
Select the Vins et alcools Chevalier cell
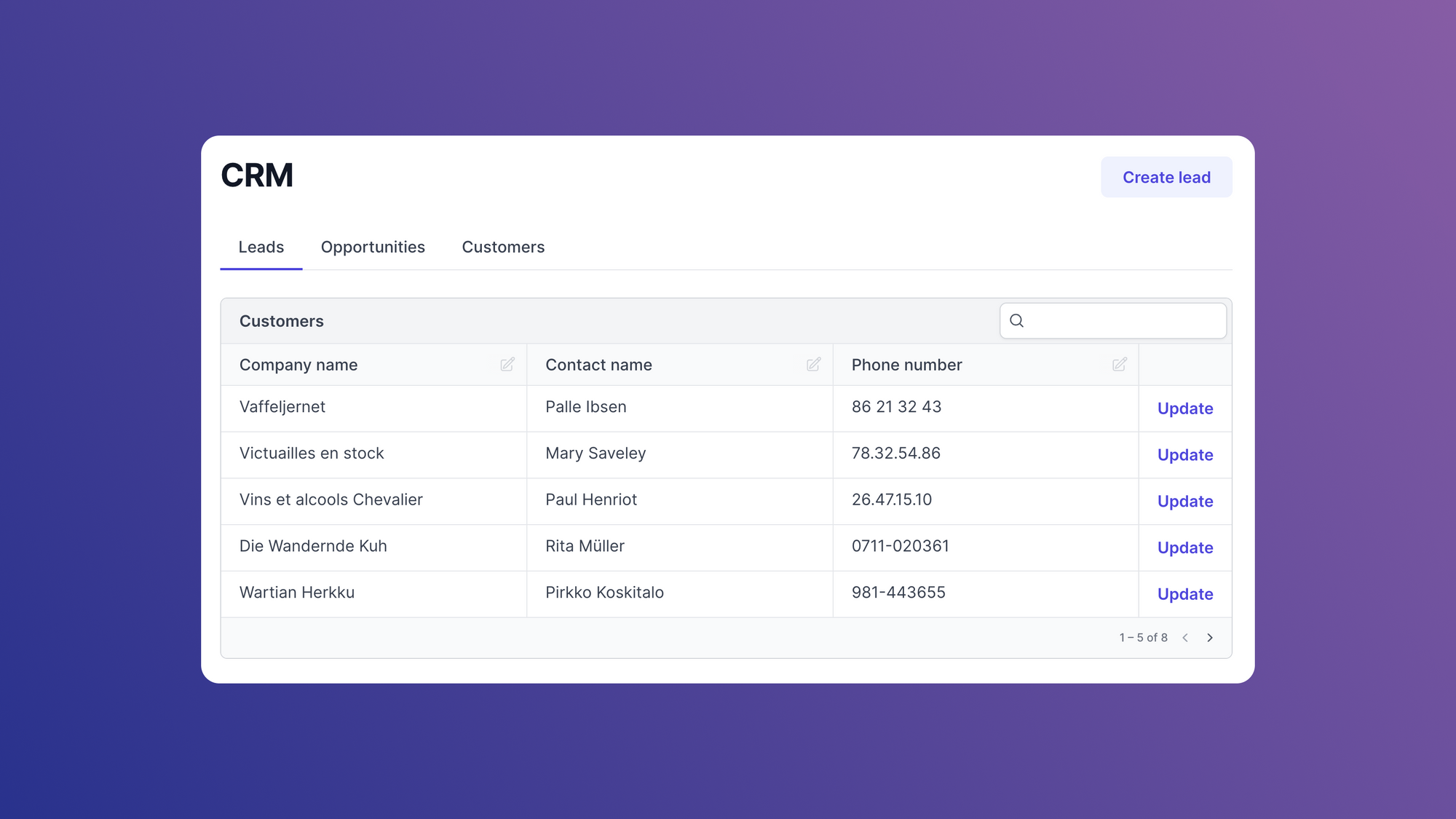coord(373,502)
